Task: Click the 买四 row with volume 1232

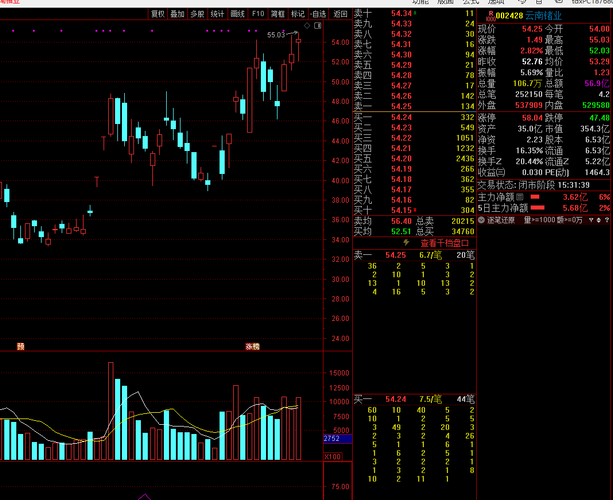Action: [414, 148]
